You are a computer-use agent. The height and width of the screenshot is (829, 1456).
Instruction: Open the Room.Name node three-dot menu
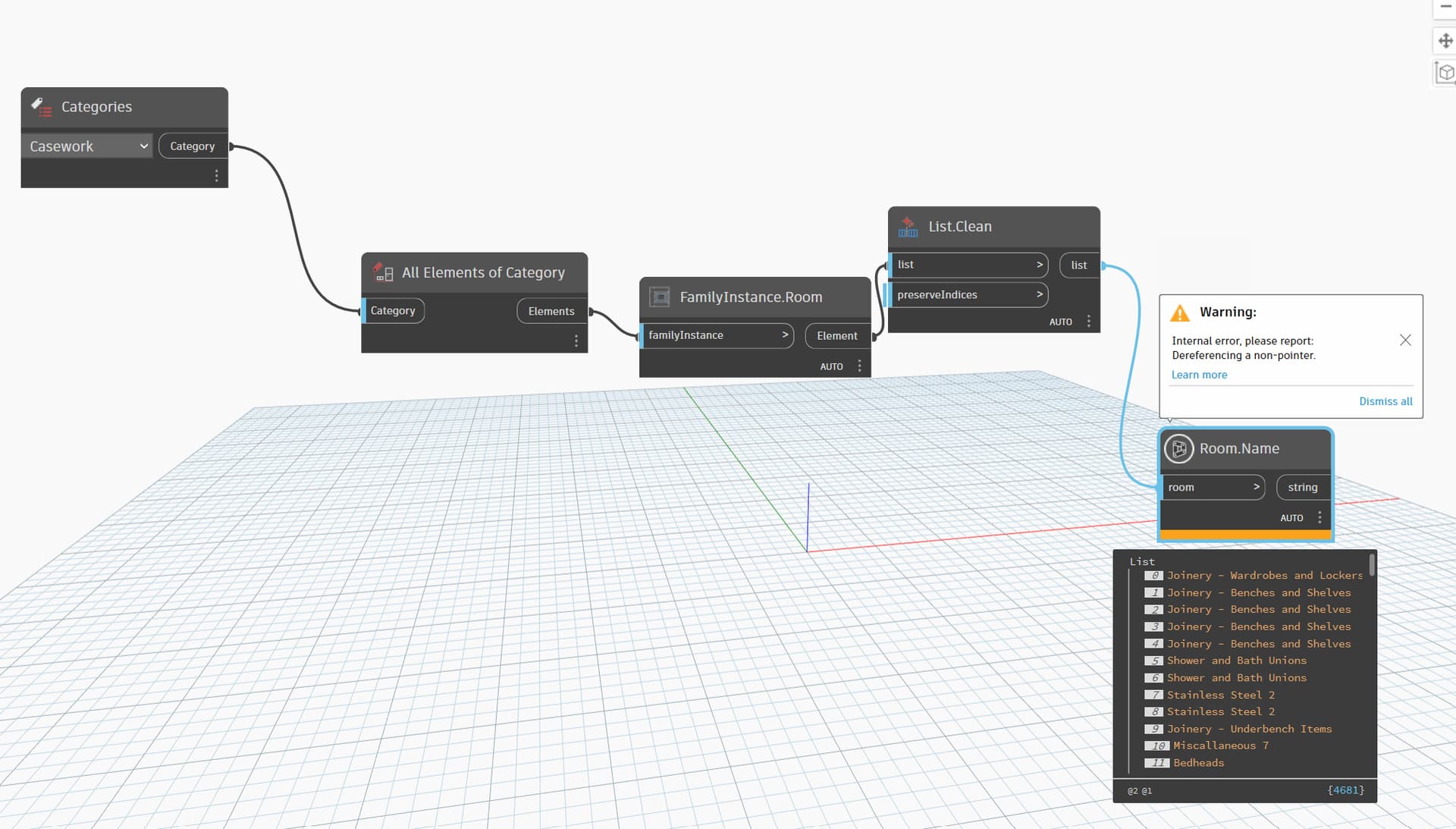point(1319,517)
